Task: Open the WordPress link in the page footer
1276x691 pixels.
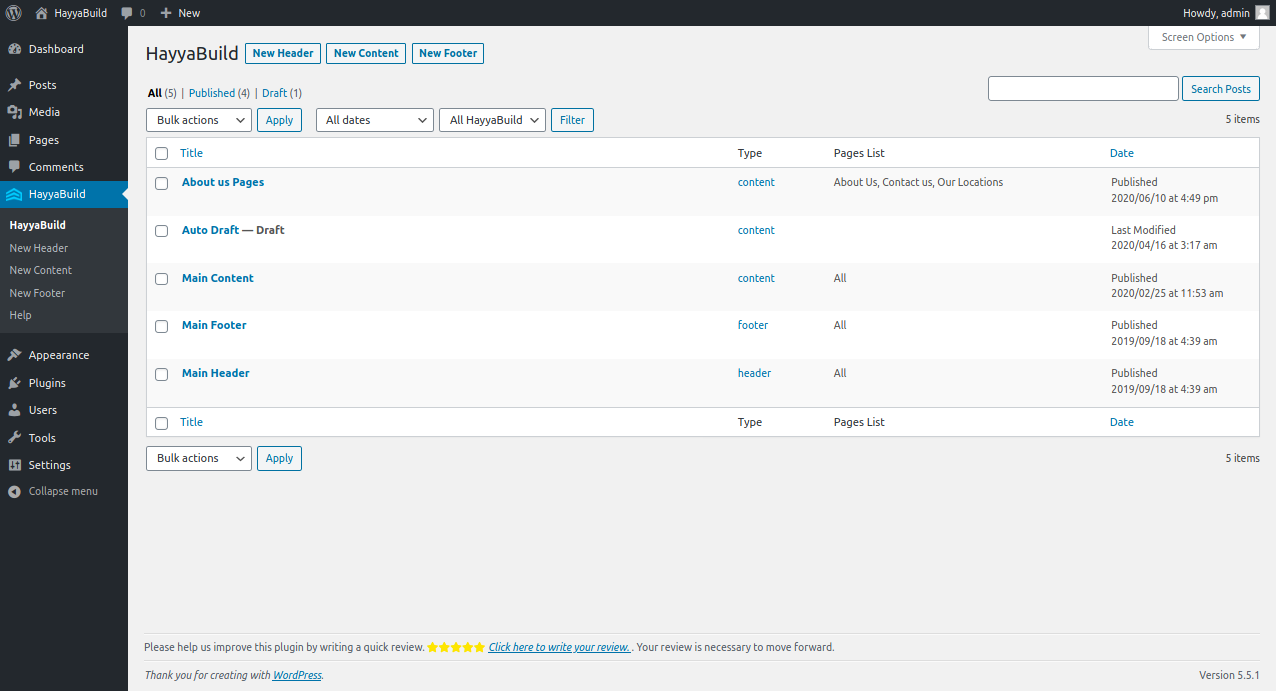Action: click(297, 675)
